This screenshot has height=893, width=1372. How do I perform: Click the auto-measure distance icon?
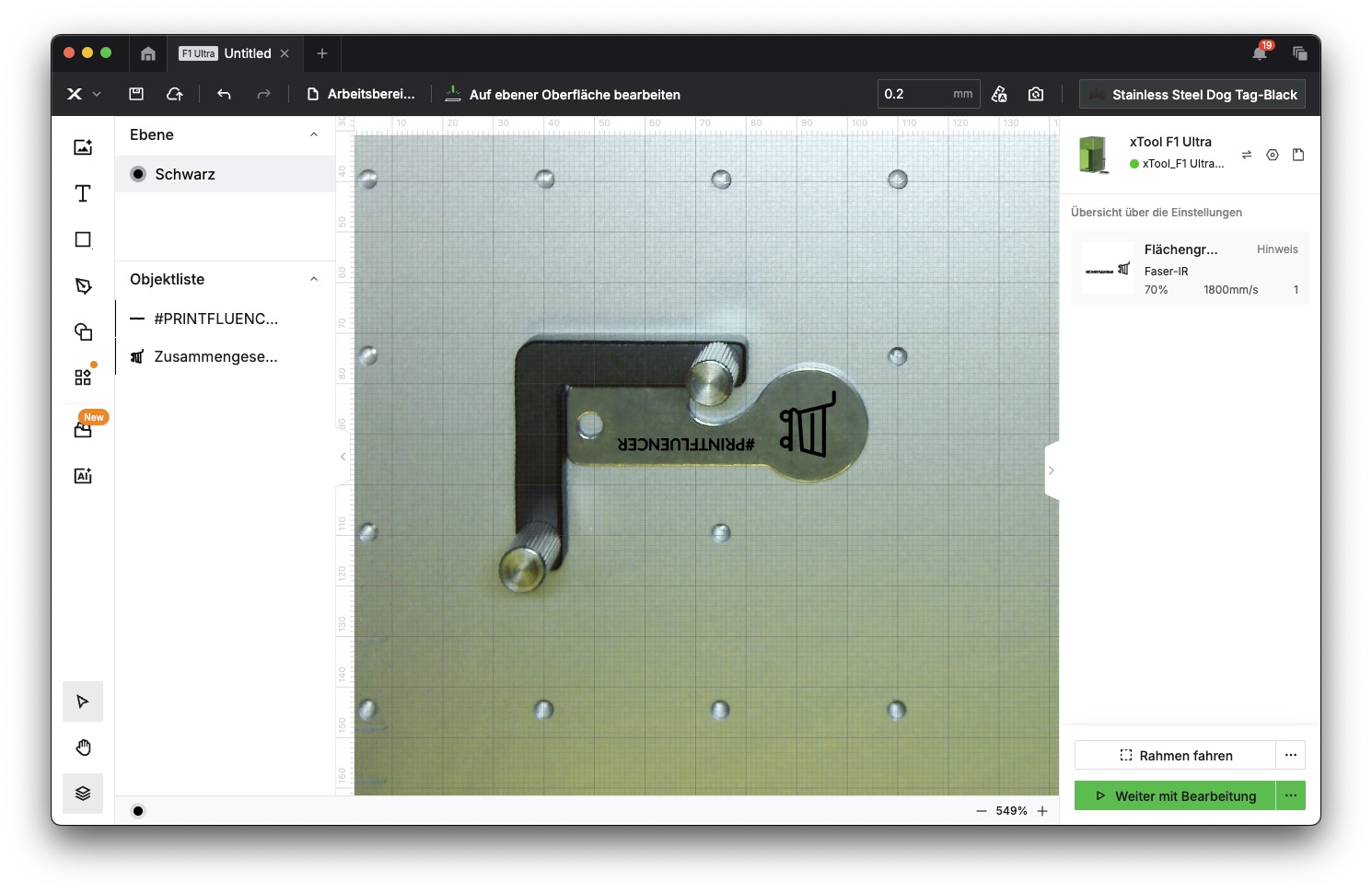click(x=999, y=94)
